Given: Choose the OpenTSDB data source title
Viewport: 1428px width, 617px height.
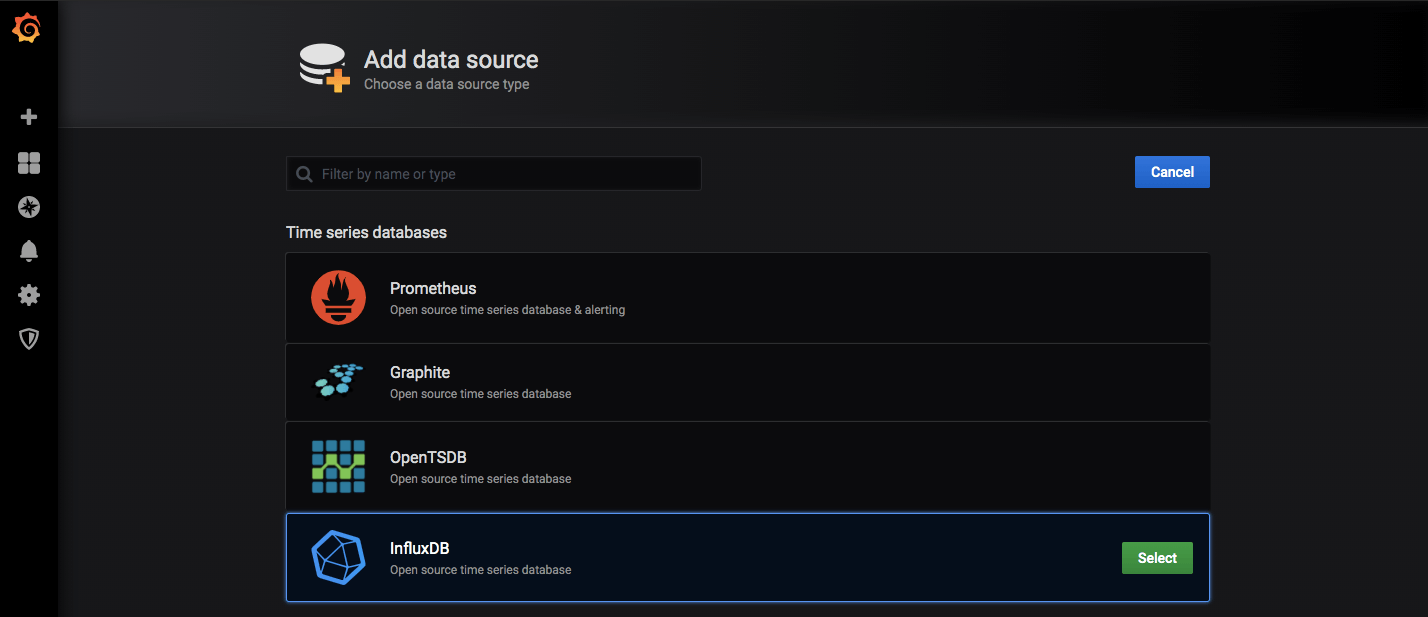Looking at the screenshot, I should [428, 457].
